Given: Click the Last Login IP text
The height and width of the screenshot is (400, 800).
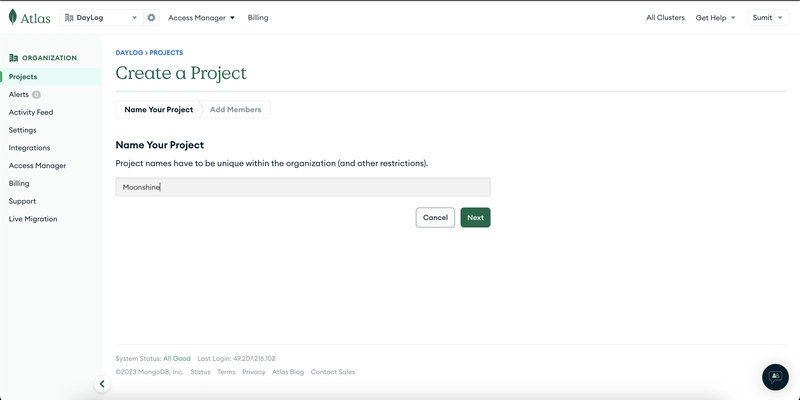Looking at the screenshot, I should point(236,359).
